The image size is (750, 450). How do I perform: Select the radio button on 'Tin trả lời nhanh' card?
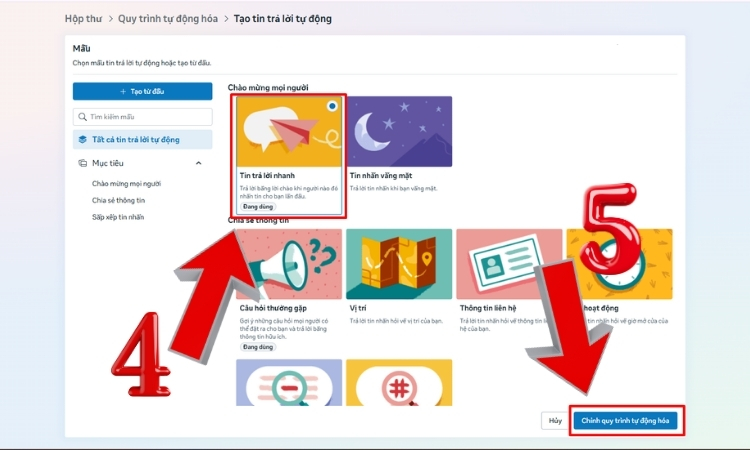(332, 106)
